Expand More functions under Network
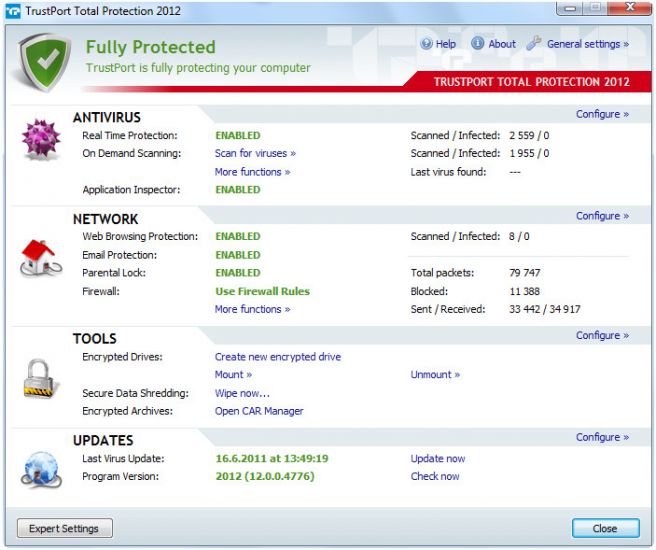The height and width of the screenshot is (550, 656). [x=252, y=310]
